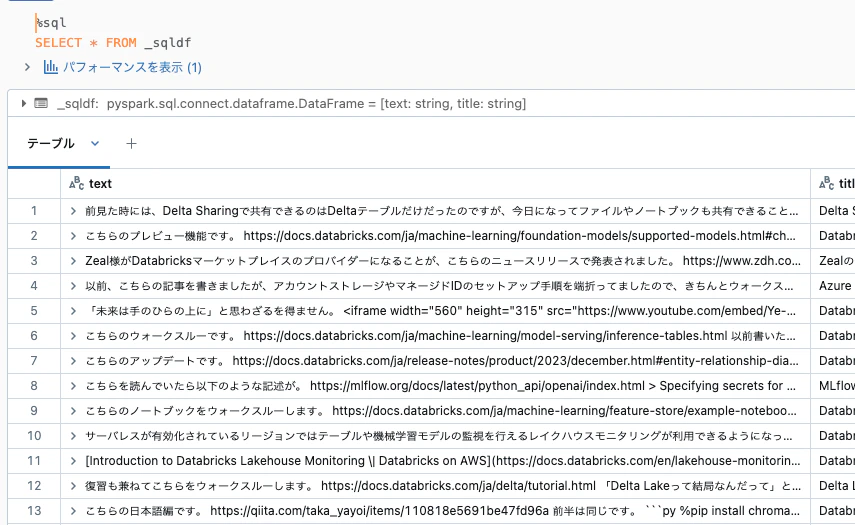
Task: Select row number 5
Action: coord(34,311)
